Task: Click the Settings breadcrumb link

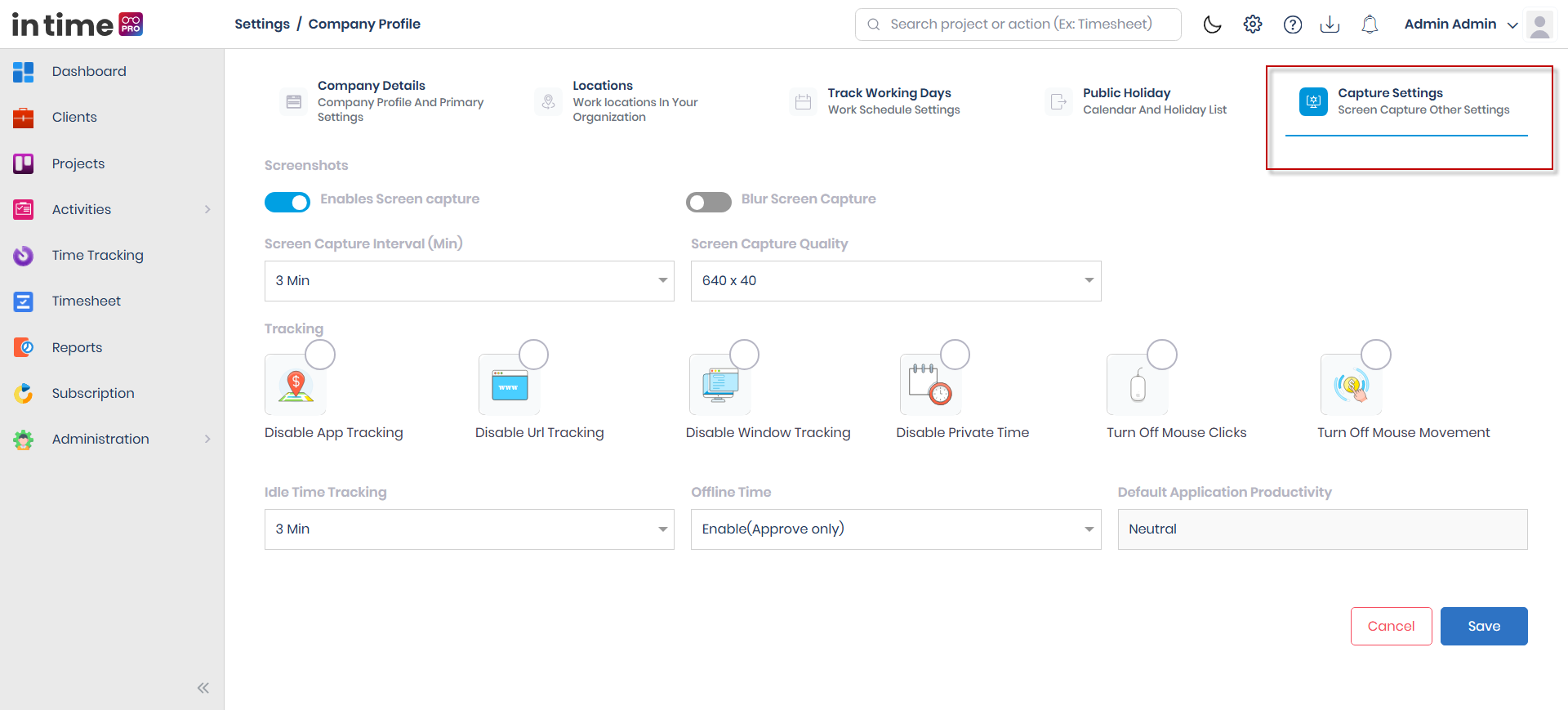Action: [262, 25]
